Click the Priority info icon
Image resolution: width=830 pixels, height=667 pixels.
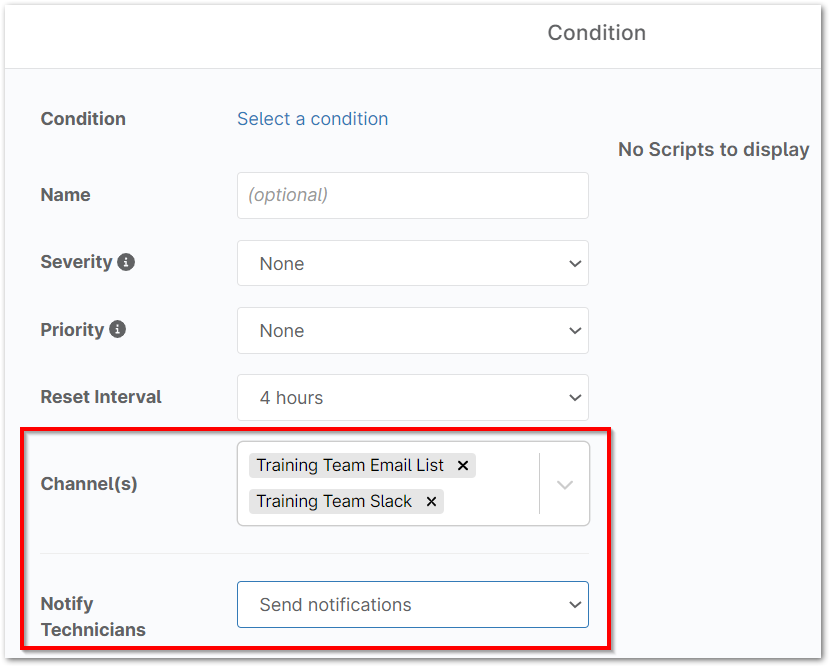(x=117, y=329)
